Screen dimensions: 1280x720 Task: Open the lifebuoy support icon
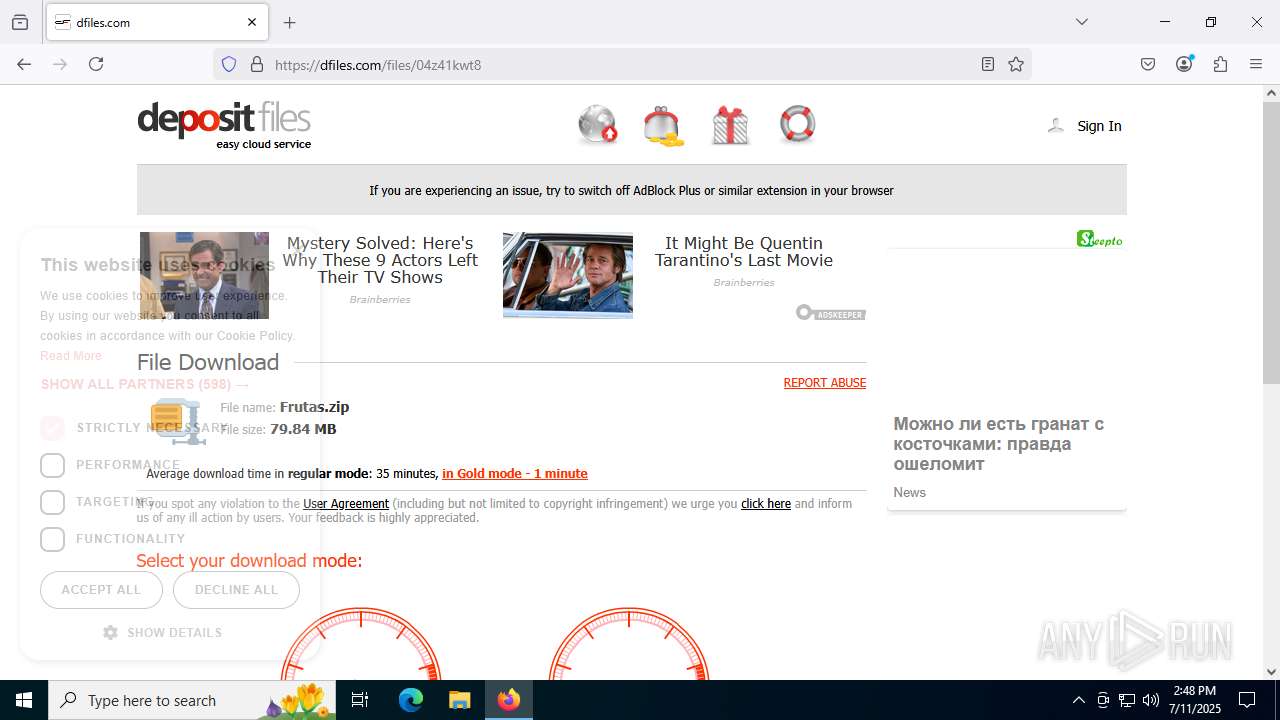[x=797, y=124]
